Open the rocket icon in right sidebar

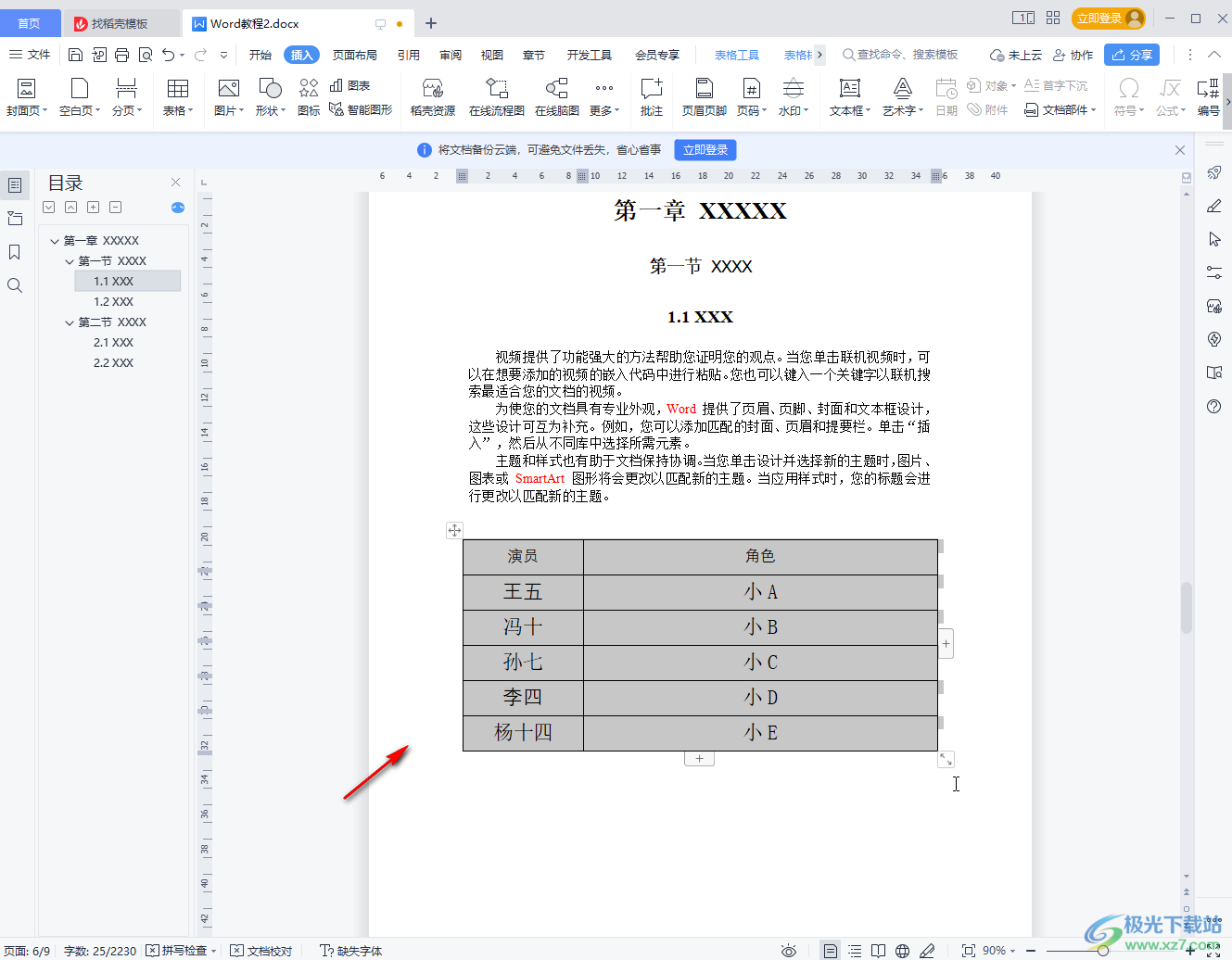tap(1214, 172)
